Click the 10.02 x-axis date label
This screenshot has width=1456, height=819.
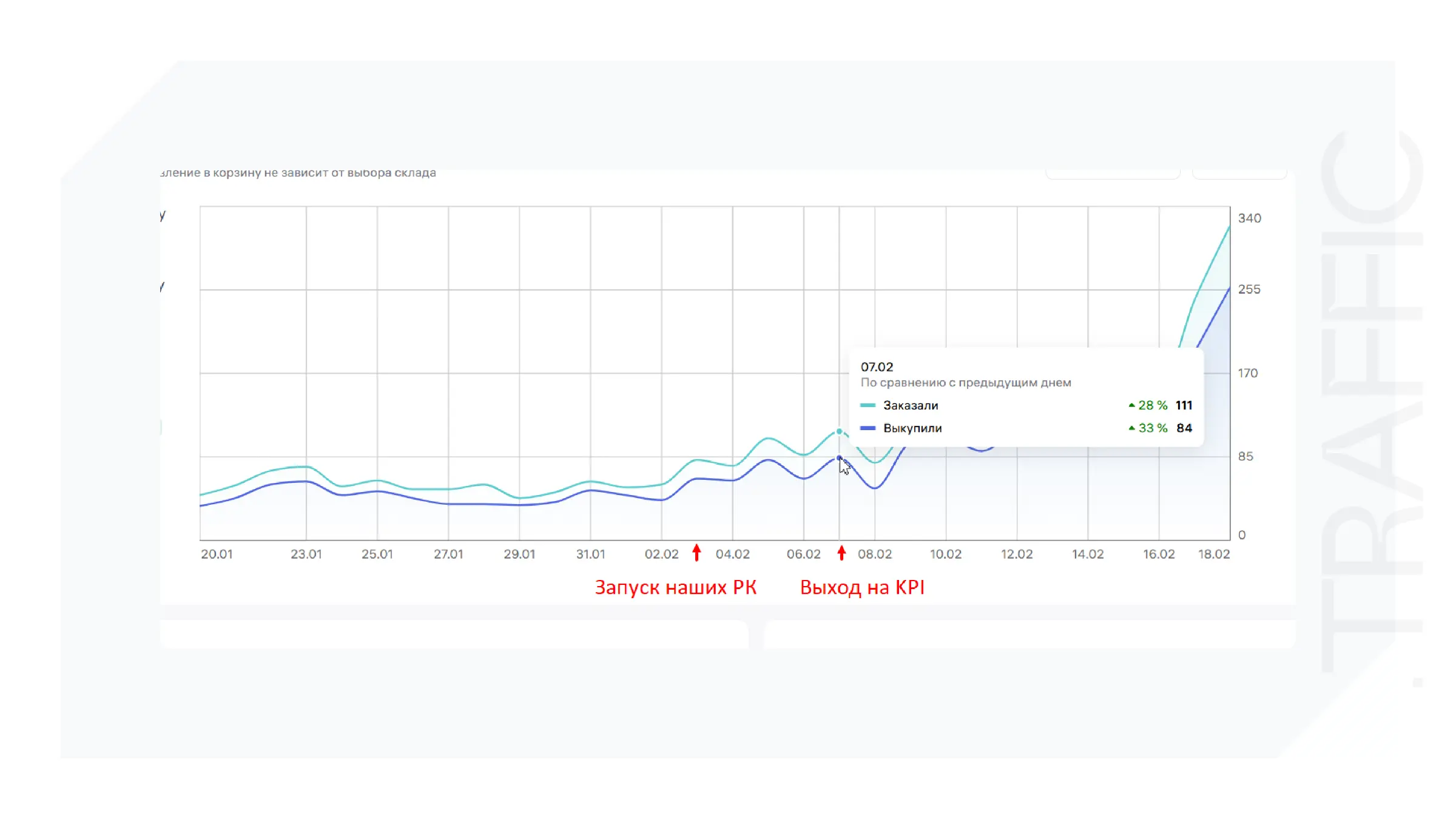(945, 554)
